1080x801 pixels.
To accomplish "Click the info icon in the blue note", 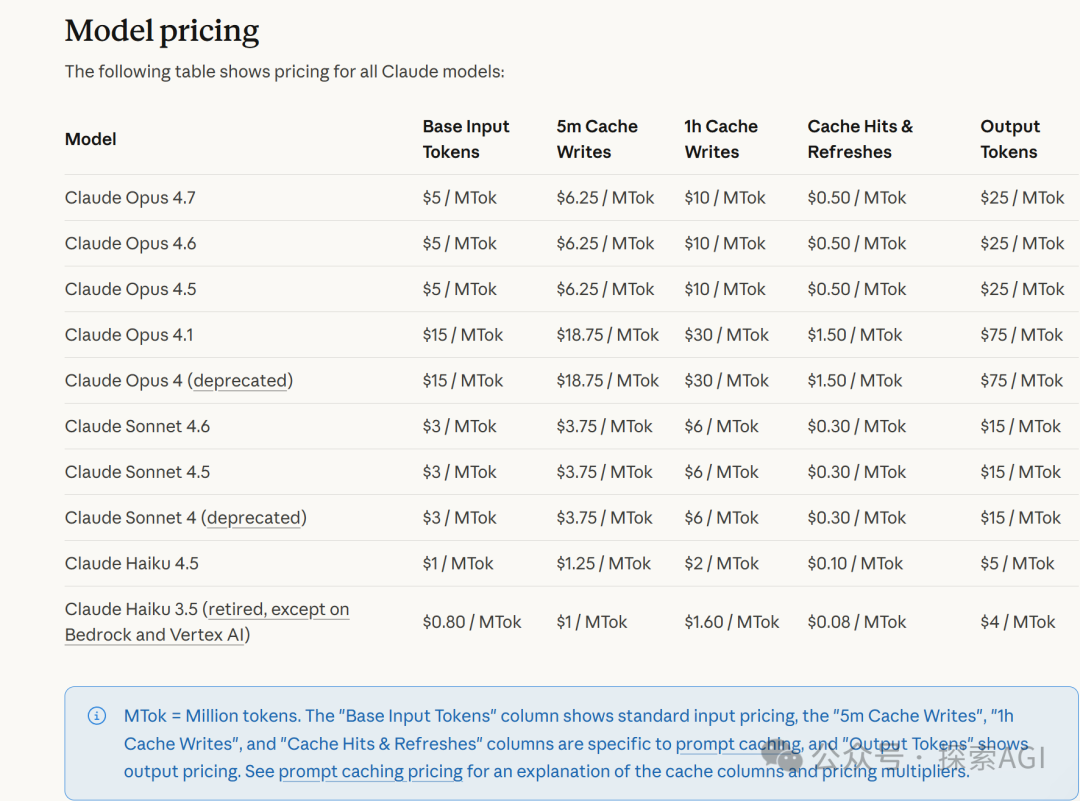I will pyautogui.click(x=97, y=716).
